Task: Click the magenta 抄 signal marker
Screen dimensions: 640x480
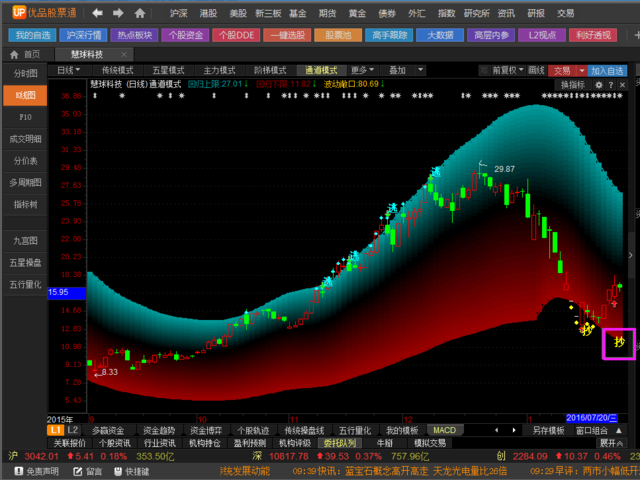Action: (x=618, y=343)
